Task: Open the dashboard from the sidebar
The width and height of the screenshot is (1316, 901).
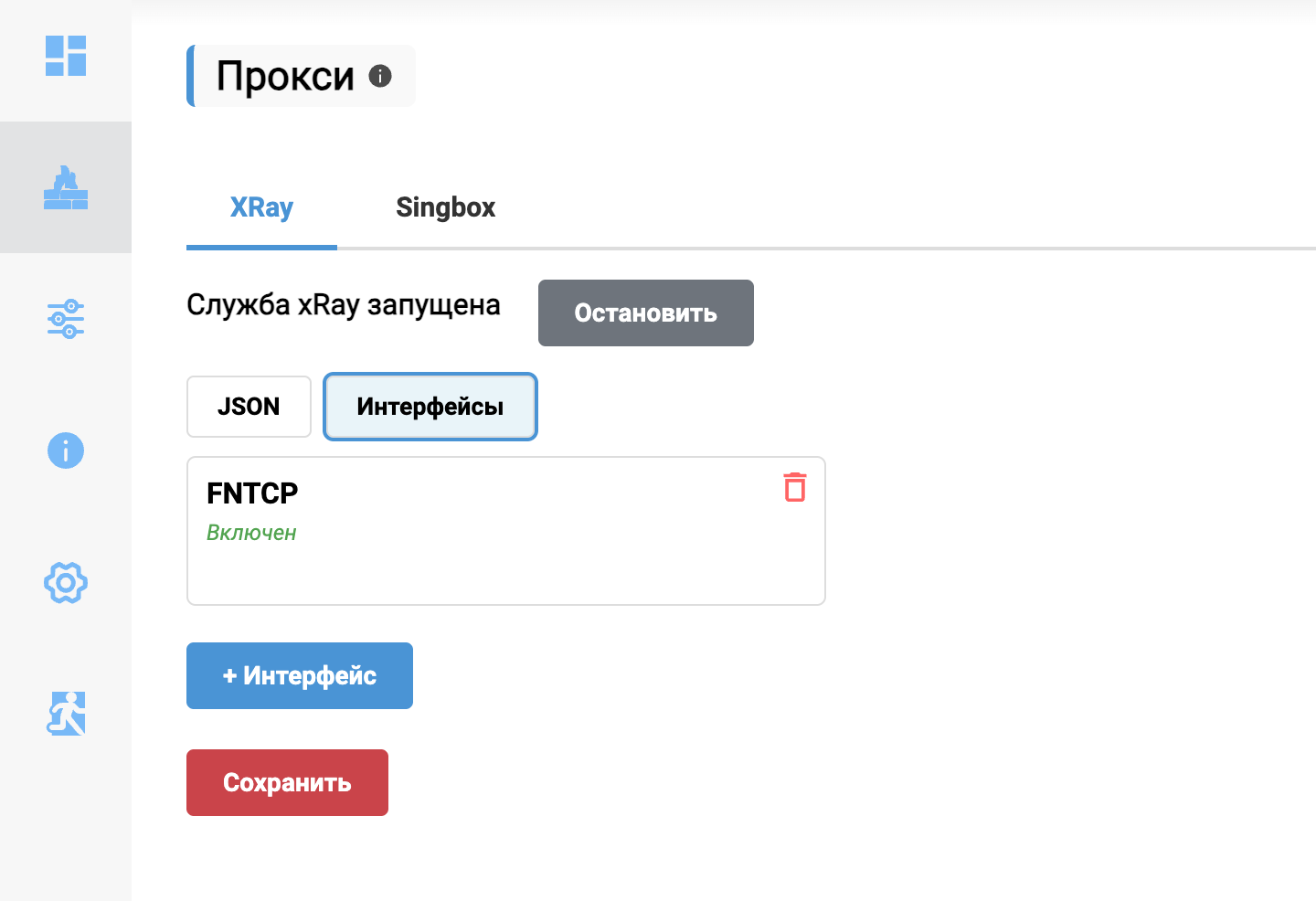Action: 66,56
